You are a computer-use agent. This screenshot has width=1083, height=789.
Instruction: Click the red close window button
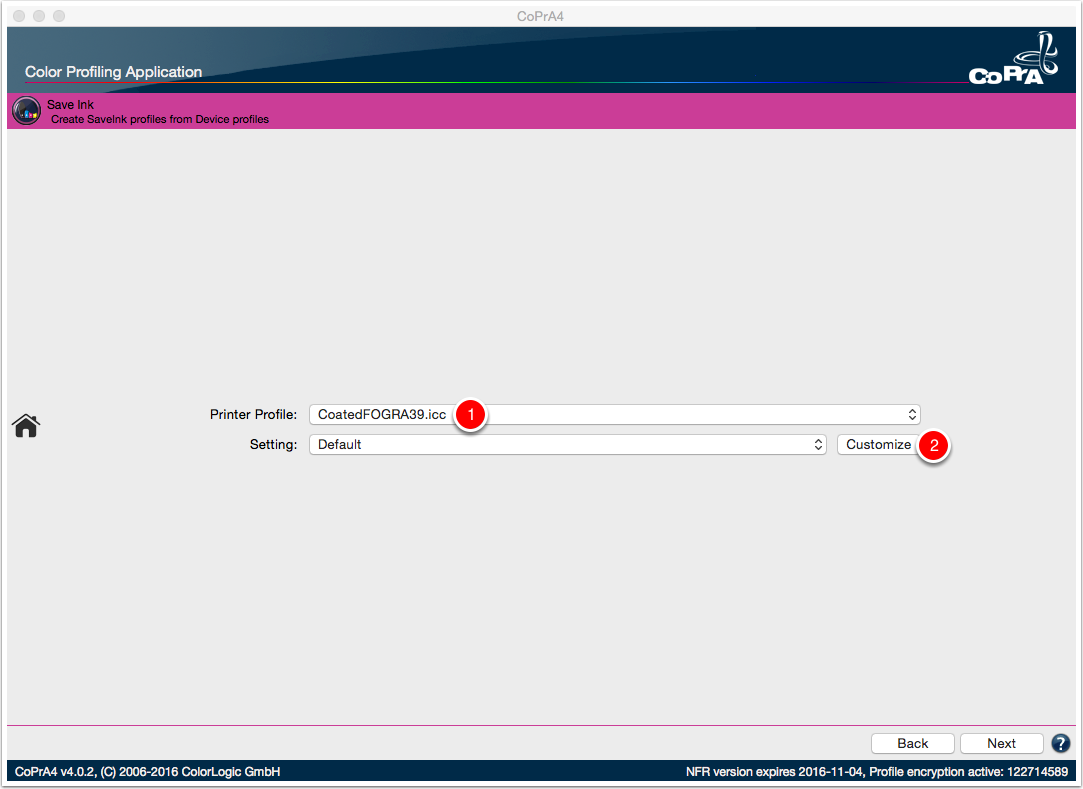click(x=19, y=16)
